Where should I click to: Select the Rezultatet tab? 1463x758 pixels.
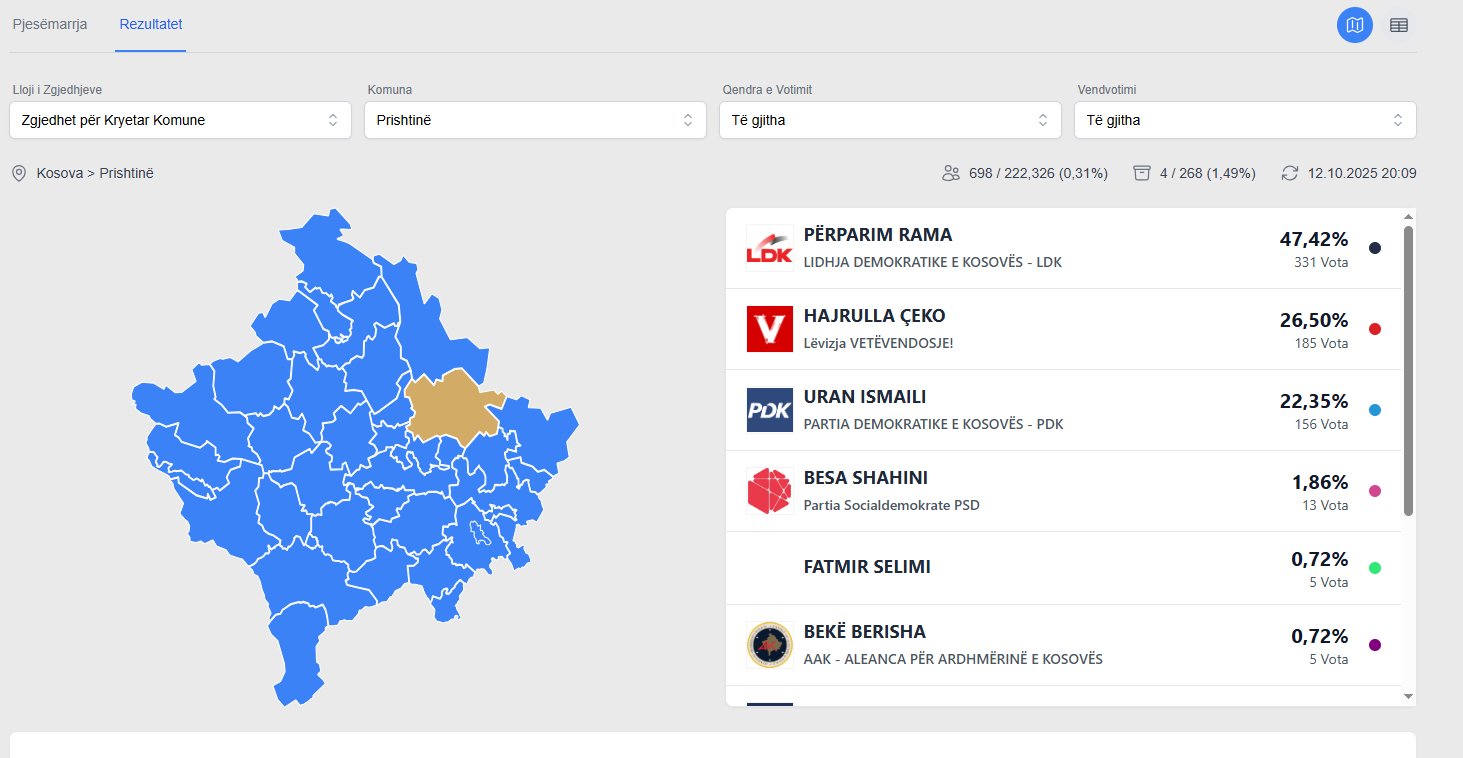click(150, 24)
